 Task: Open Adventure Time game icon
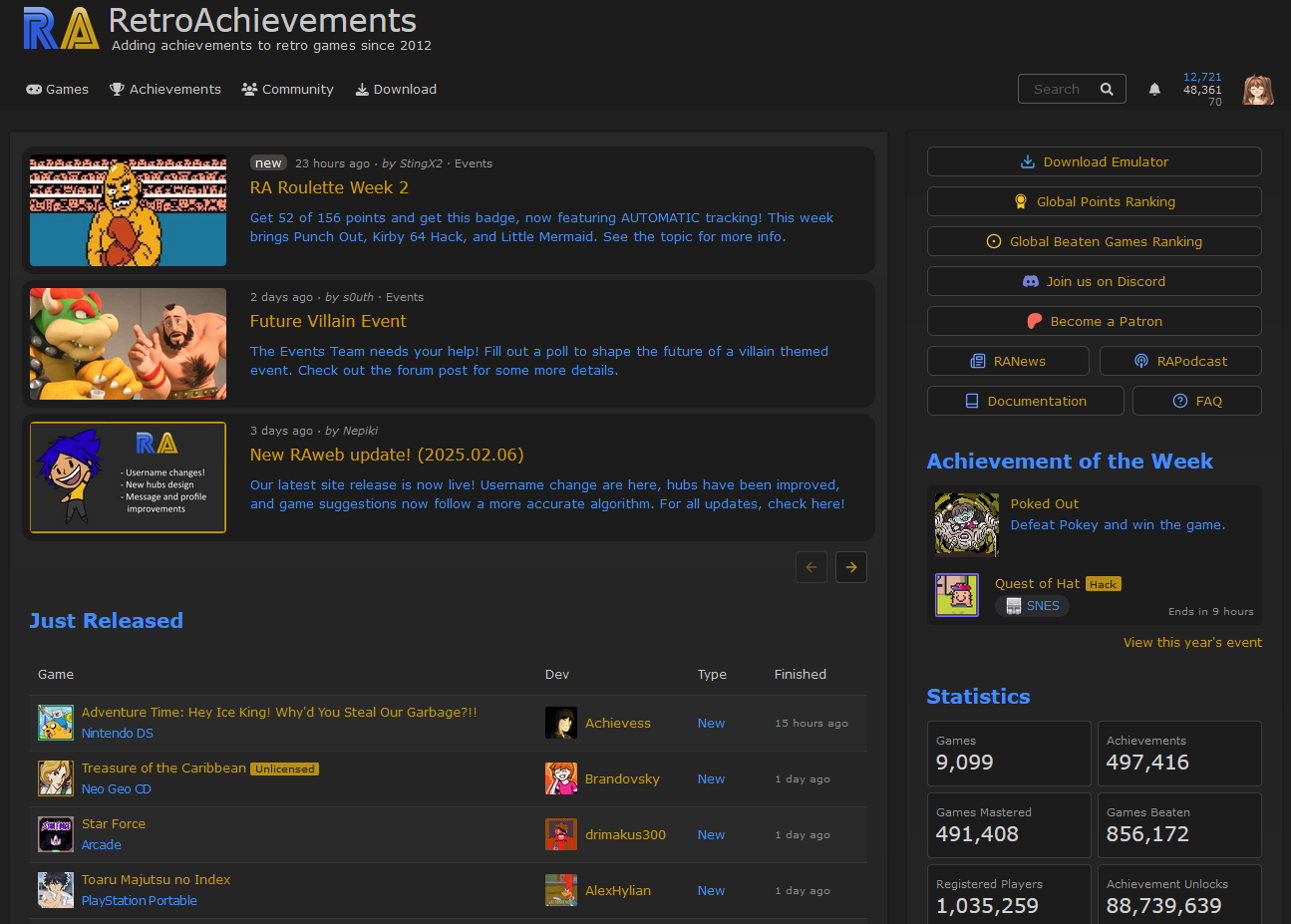coord(55,723)
